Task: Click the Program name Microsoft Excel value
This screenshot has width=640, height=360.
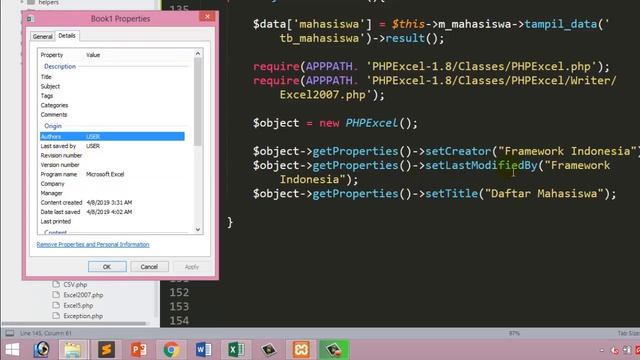Action: tap(105, 174)
